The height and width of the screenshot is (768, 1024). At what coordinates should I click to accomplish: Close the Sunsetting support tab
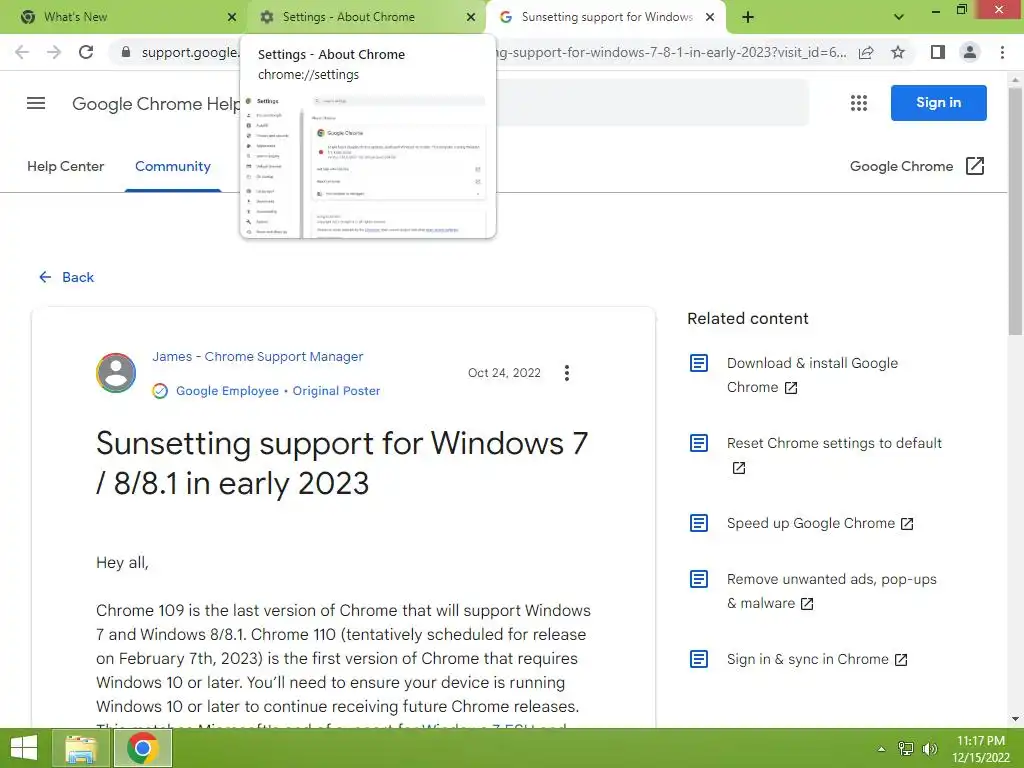[x=710, y=17]
